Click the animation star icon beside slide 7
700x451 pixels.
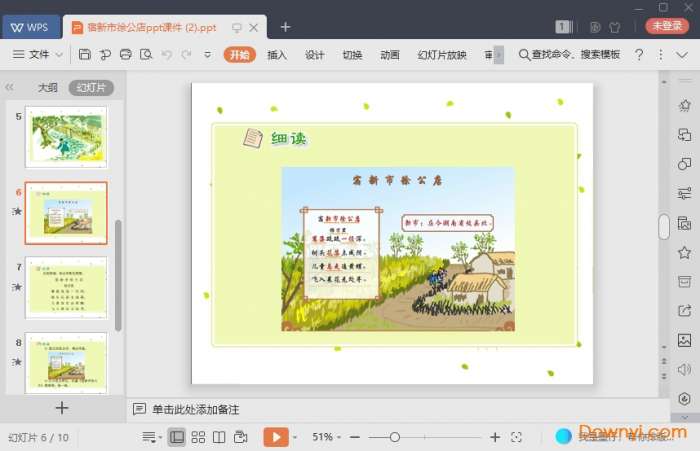click(x=17, y=286)
